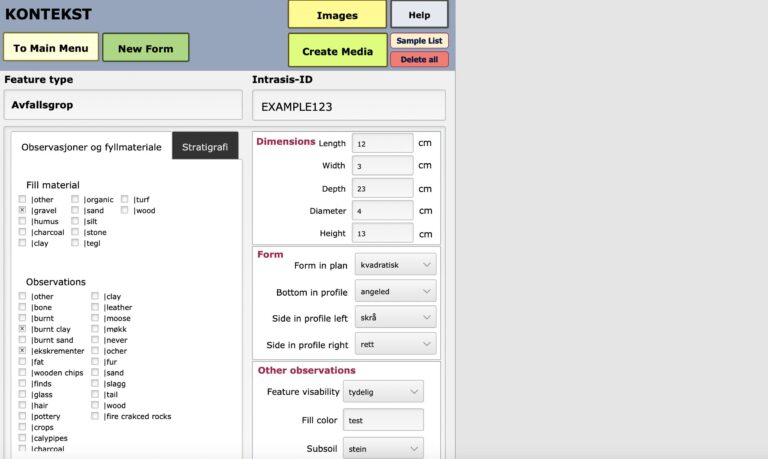Check the pottery observation checkbox
768x459 pixels.
pyautogui.click(x=22, y=416)
